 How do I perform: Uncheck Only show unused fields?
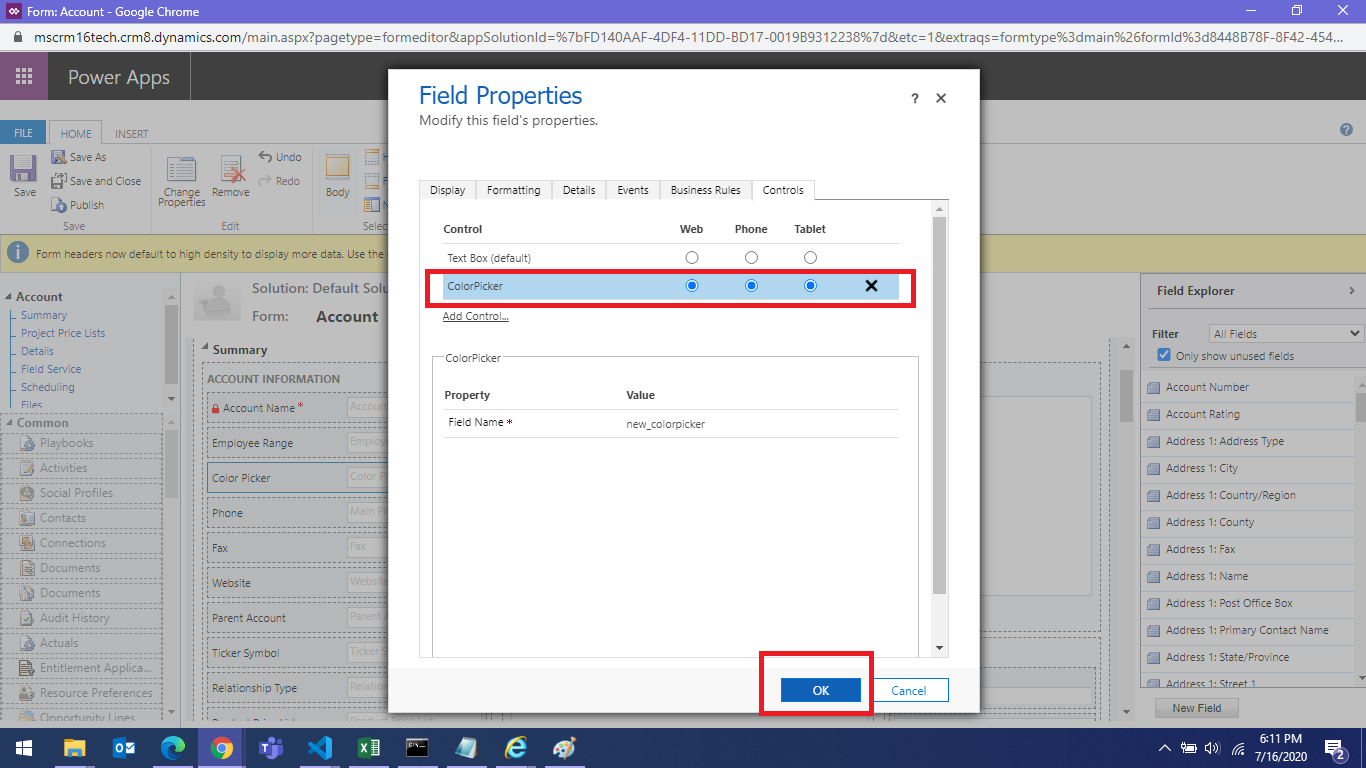coord(1164,355)
